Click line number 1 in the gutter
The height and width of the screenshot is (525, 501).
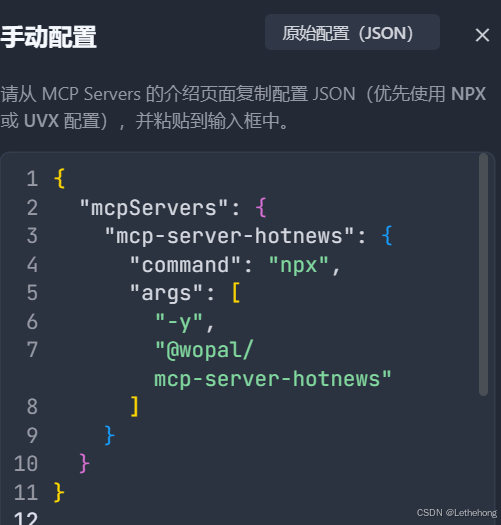click(x=32, y=178)
